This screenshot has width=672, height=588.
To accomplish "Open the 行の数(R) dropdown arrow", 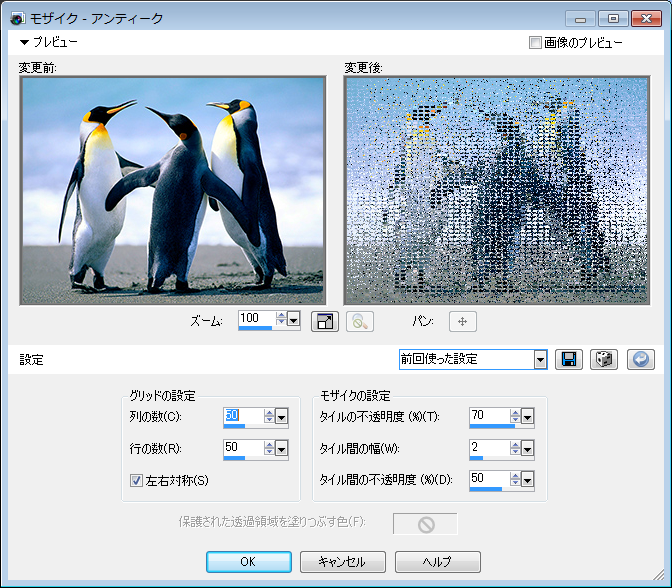I will (x=282, y=449).
